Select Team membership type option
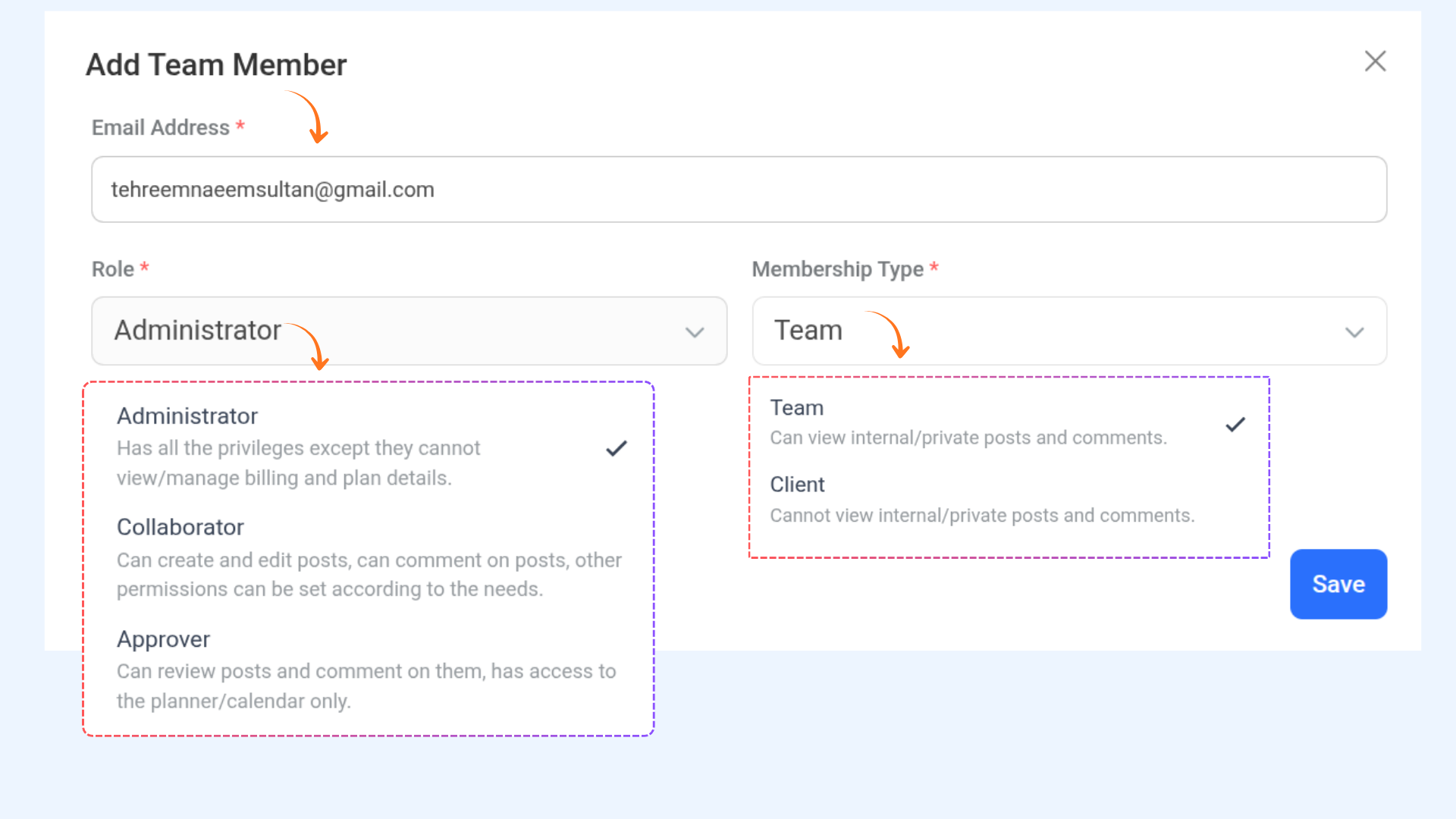This screenshot has width=1456, height=819. coord(797,408)
